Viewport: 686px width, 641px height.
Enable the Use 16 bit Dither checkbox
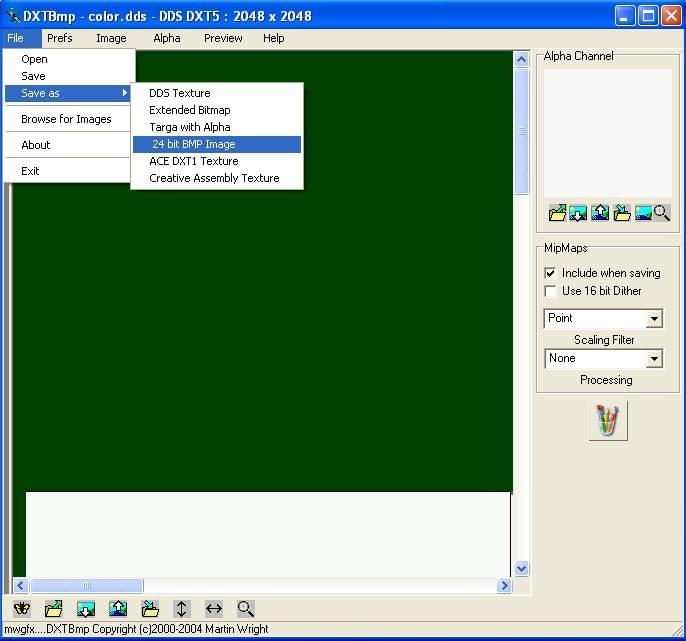[550, 291]
